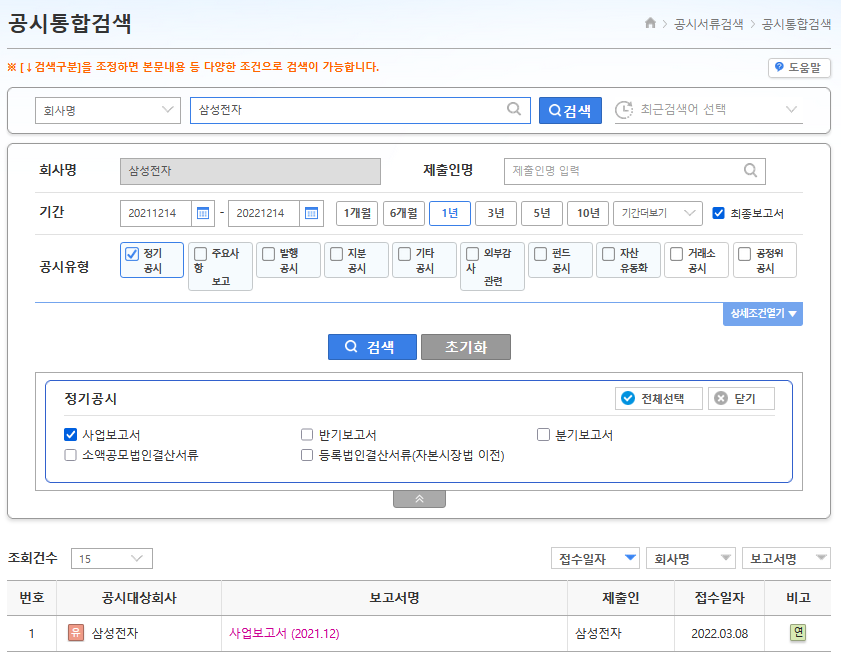Click end date field 20221214
Screen dimensions: 841x664
pyautogui.click(x=264, y=213)
